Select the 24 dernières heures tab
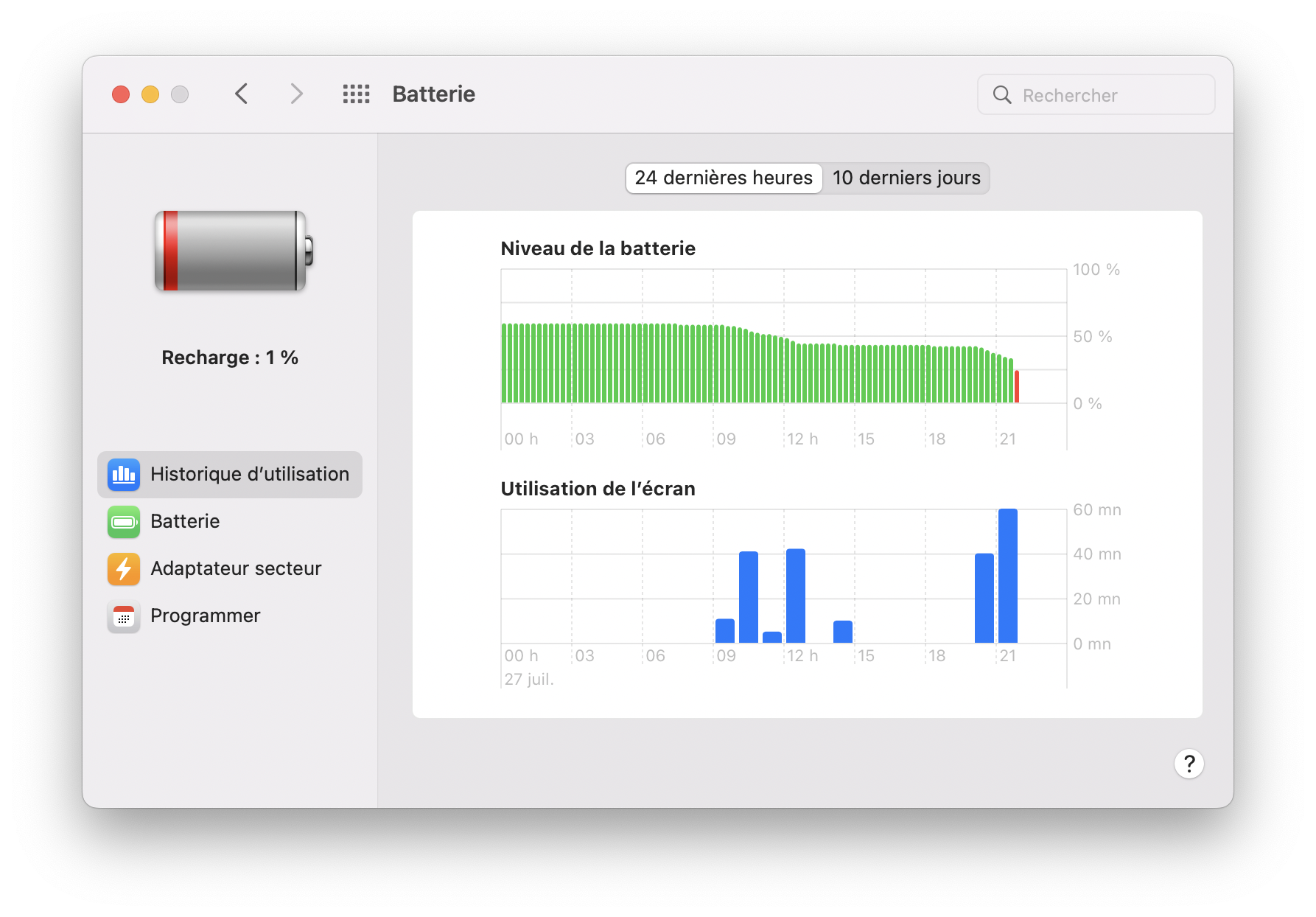 724,178
